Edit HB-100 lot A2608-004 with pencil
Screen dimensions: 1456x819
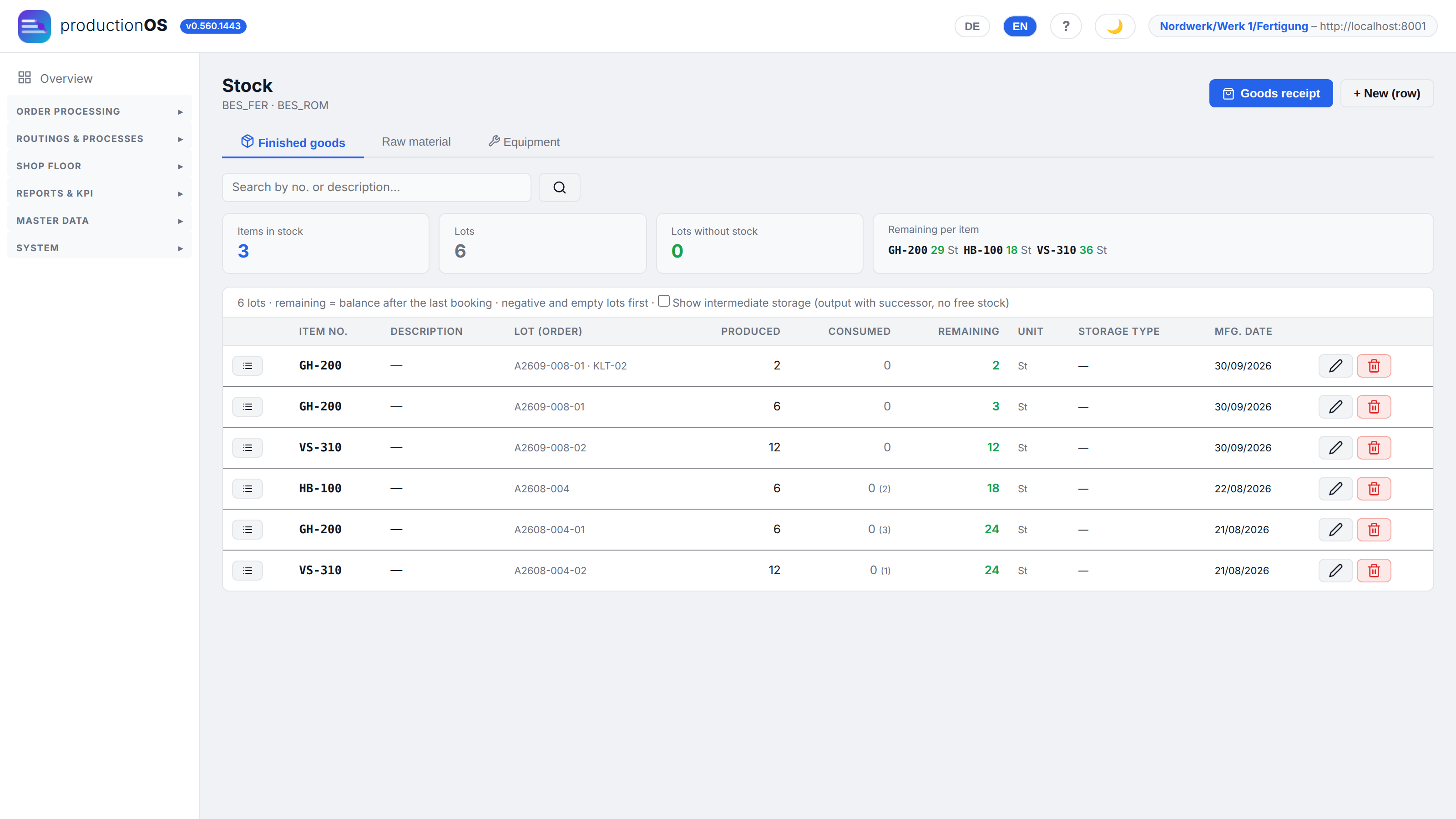pos(1335,488)
